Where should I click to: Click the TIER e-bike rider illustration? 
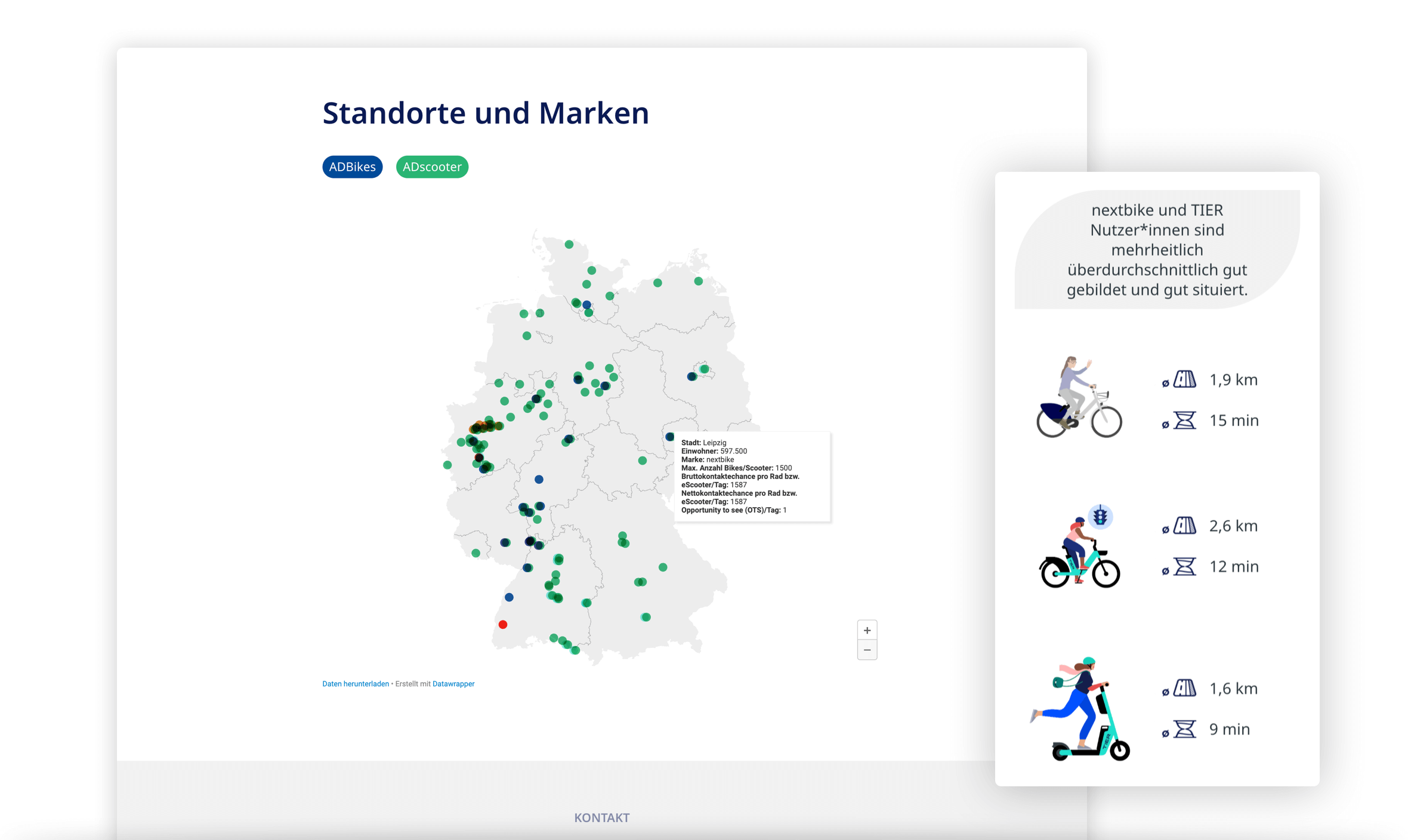pos(1079,548)
